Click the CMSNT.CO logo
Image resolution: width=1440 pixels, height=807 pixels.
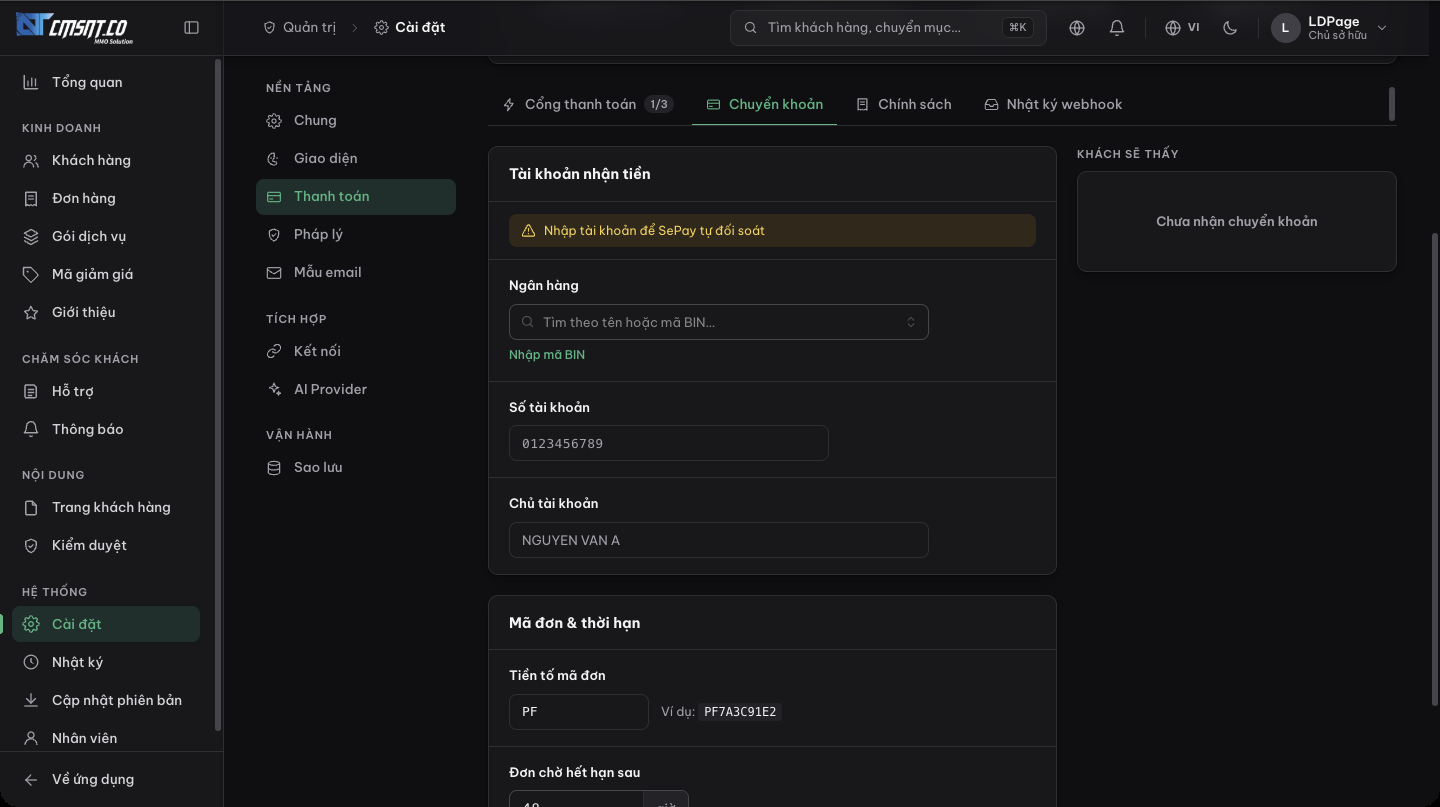(x=74, y=28)
